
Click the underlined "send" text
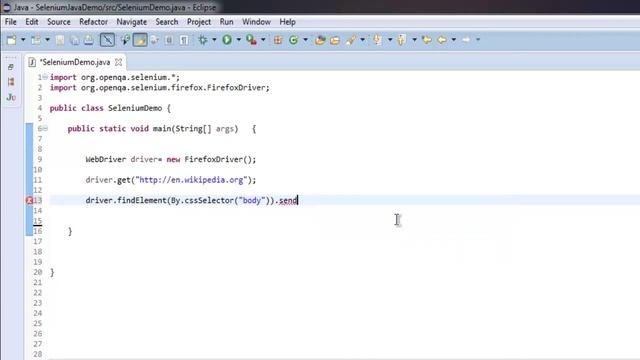(x=288, y=200)
